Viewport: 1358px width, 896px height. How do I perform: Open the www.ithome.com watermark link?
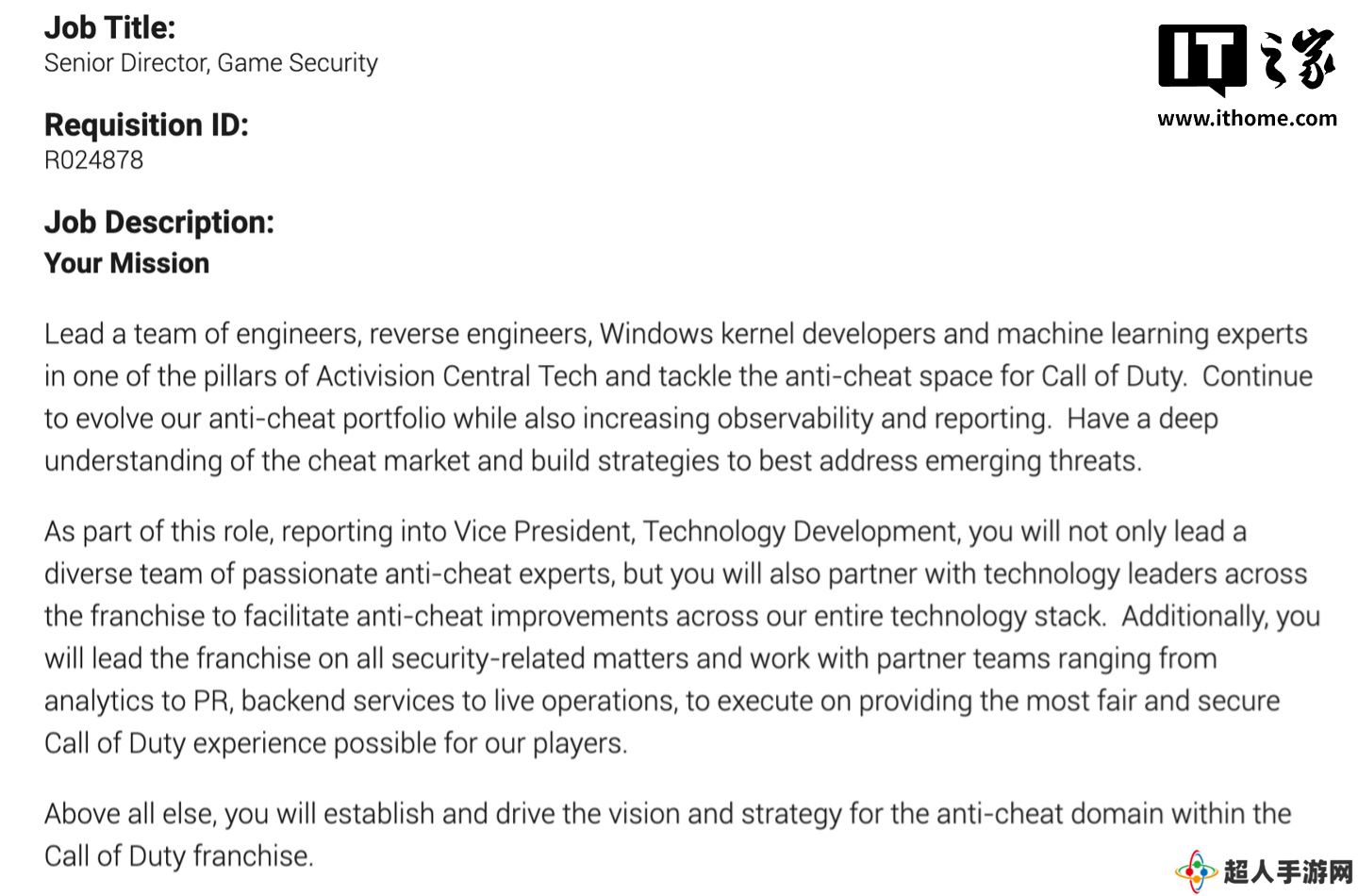tap(1247, 119)
